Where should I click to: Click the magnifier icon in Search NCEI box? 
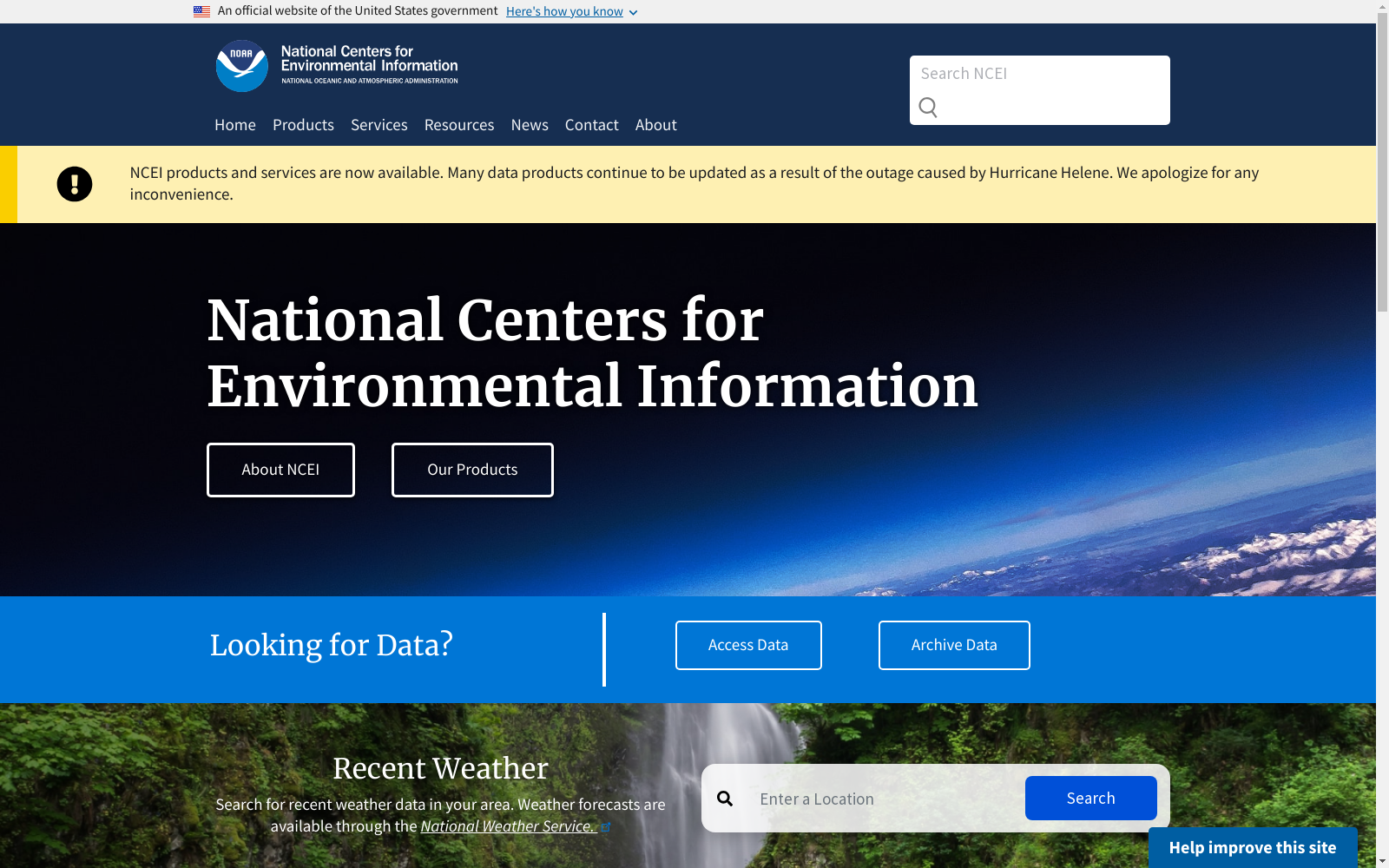(x=928, y=108)
